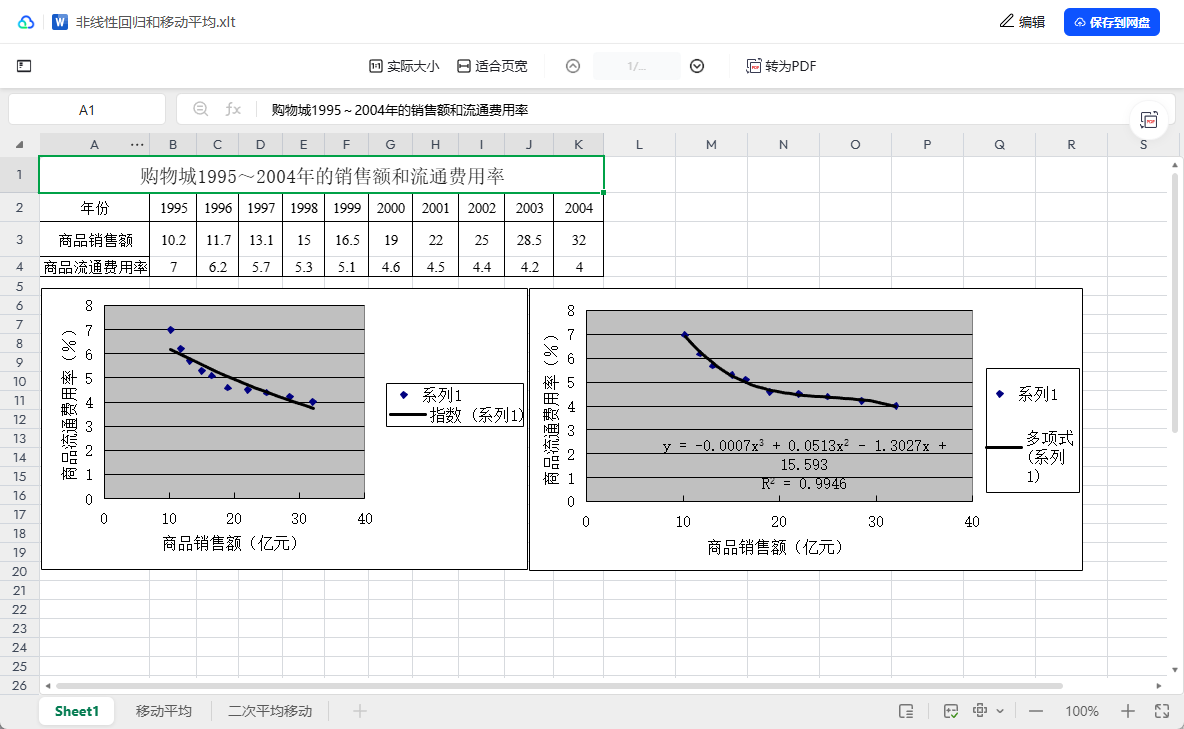The image size is (1184, 729).
Task: Toggle the magnifier search icon near formula bar
Action: pyautogui.click(x=200, y=109)
